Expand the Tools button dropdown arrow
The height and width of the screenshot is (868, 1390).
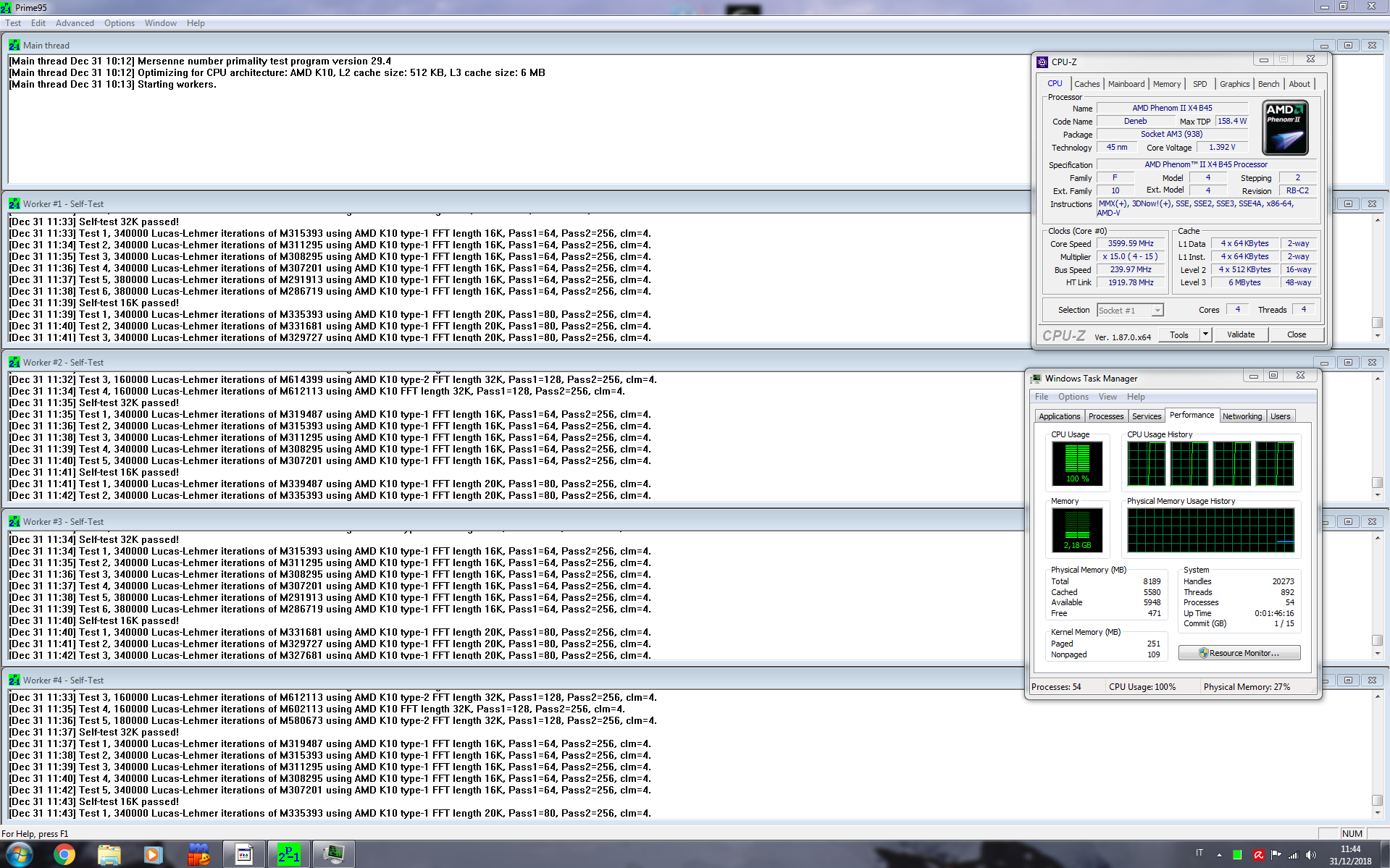[x=1205, y=334]
